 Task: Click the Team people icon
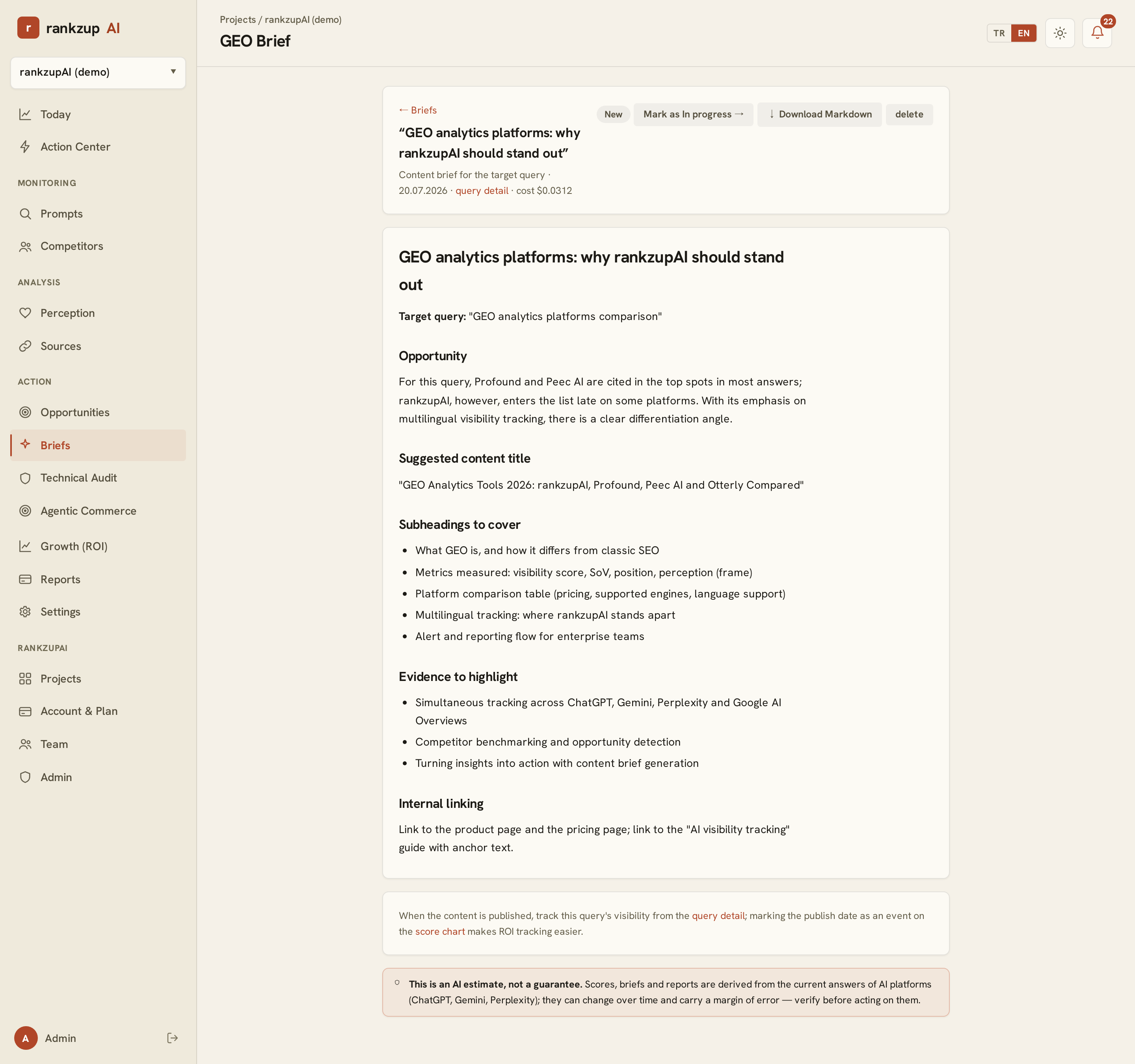pyautogui.click(x=25, y=744)
